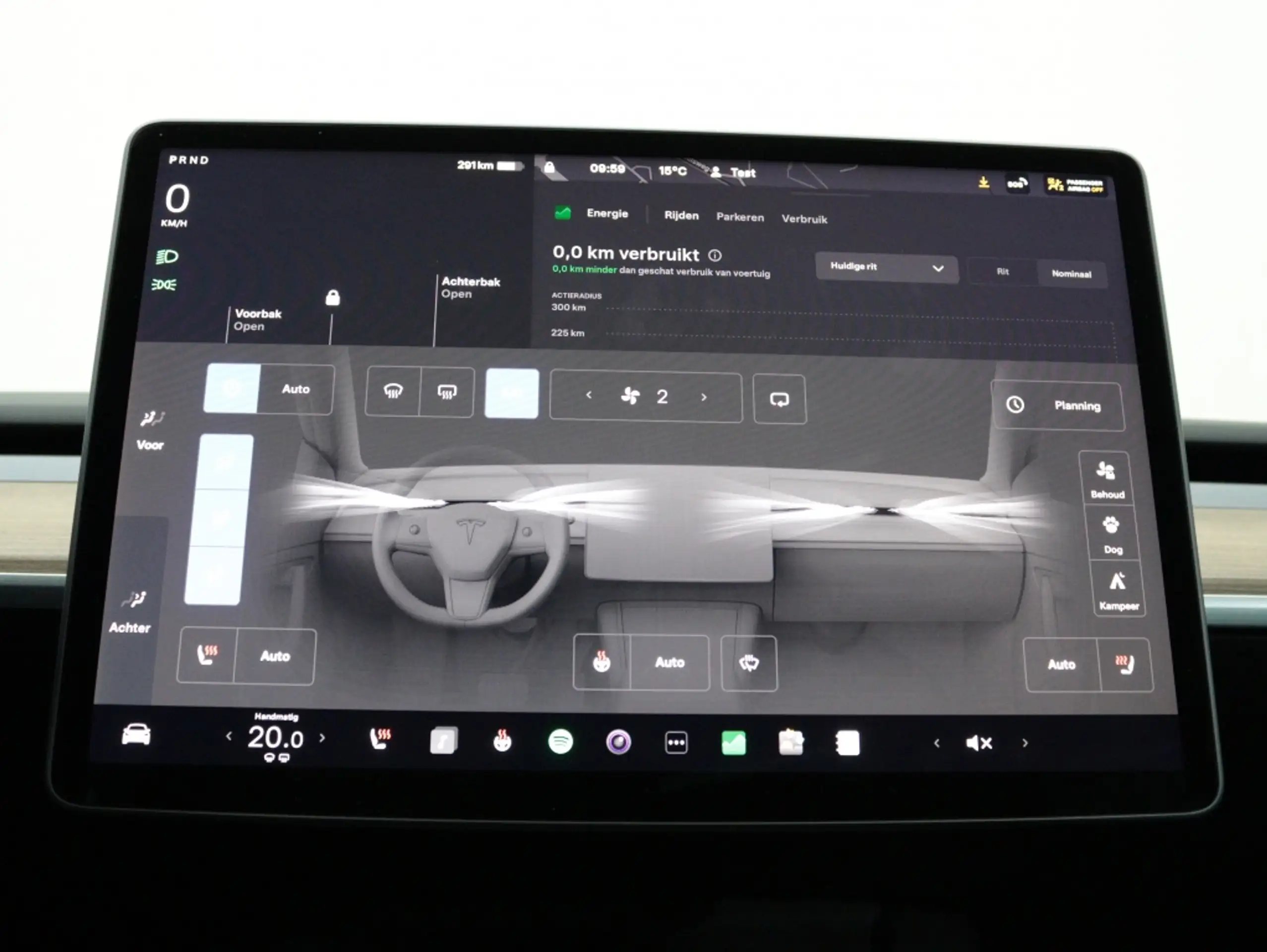This screenshot has width=1267, height=952.
Task: Toggle top segment of airflow direction stack
Action: pos(225,462)
